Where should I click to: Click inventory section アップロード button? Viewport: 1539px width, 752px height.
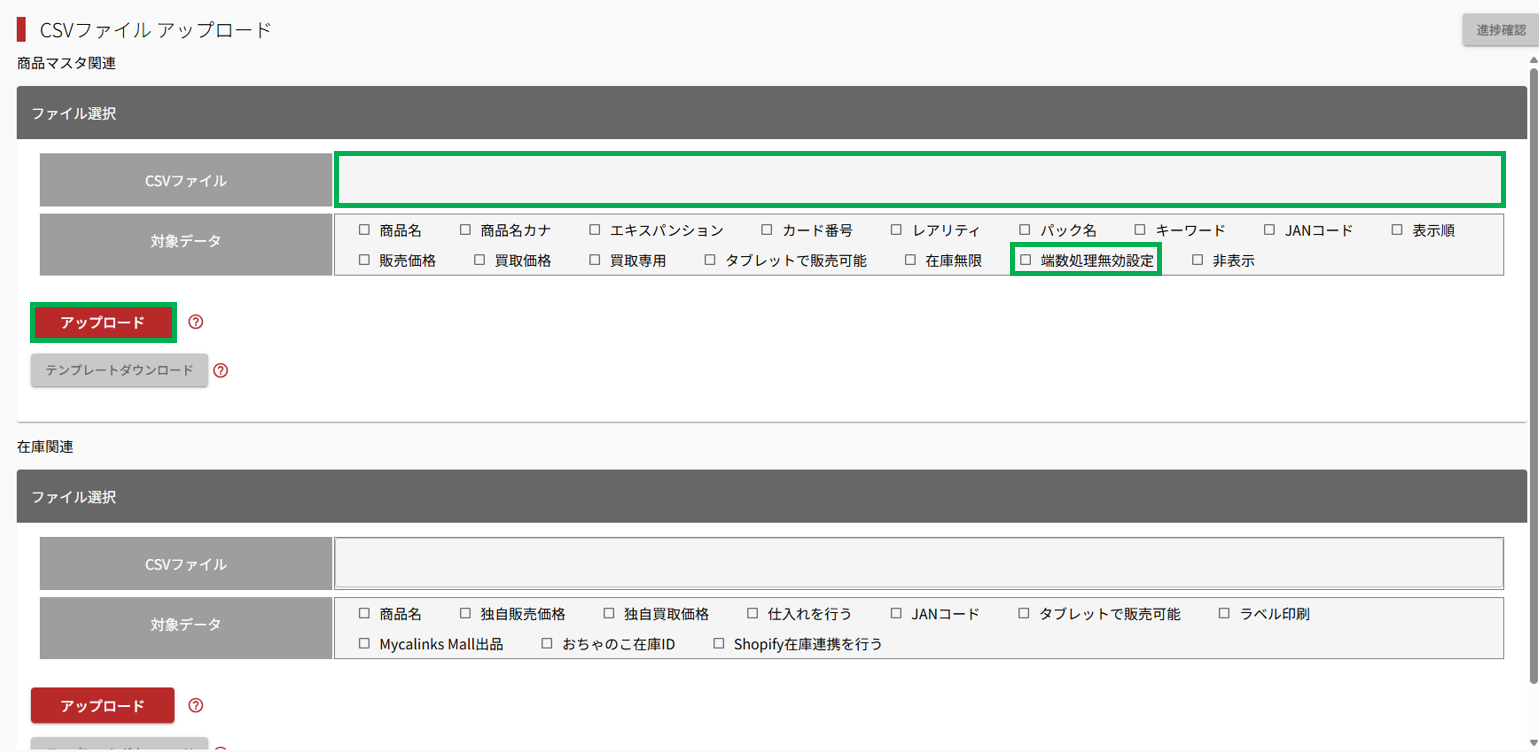pyautogui.click(x=103, y=705)
